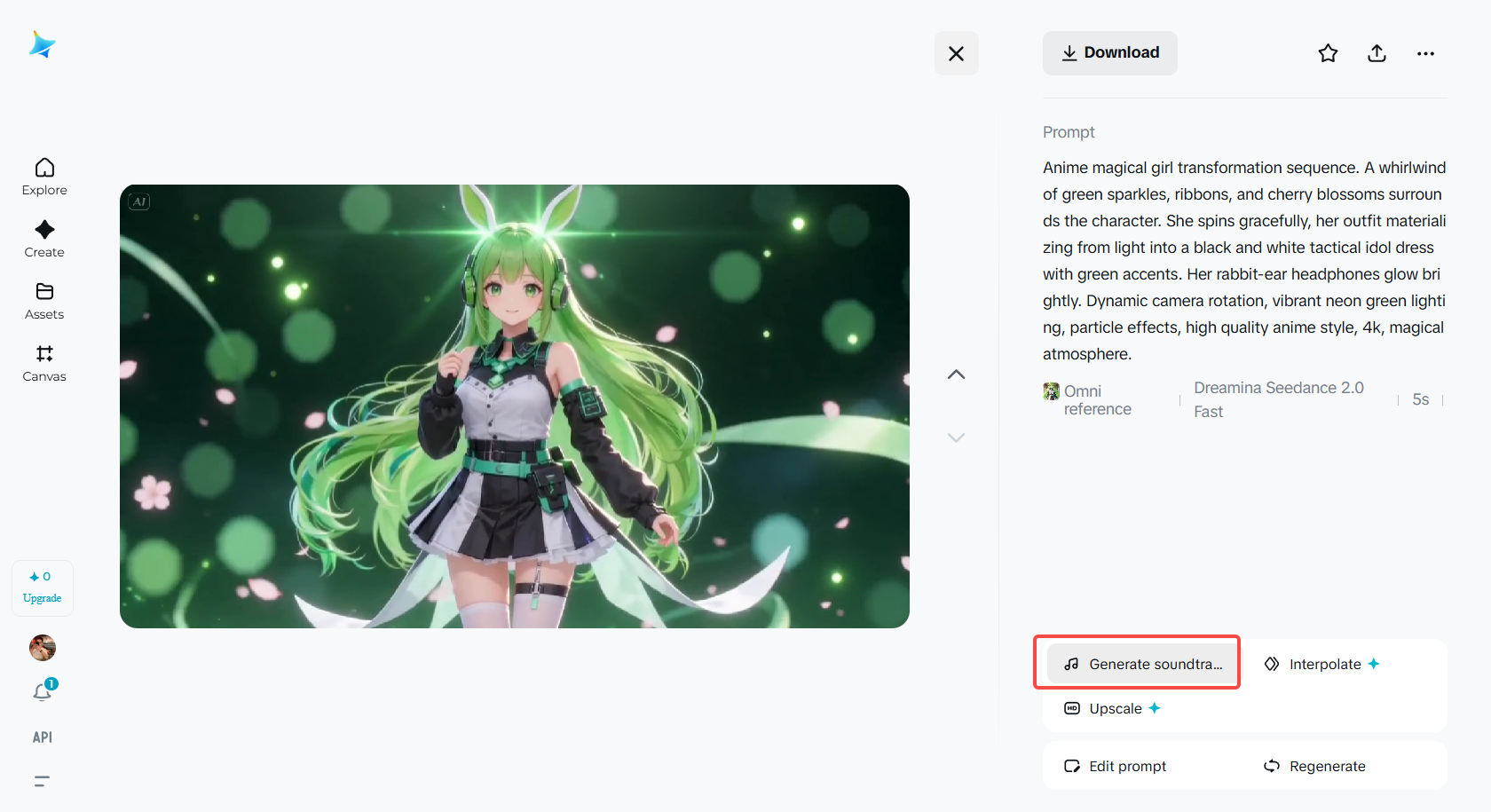Upscale the video
Viewport: 1491px width, 812px height.
pos(1112,708)
